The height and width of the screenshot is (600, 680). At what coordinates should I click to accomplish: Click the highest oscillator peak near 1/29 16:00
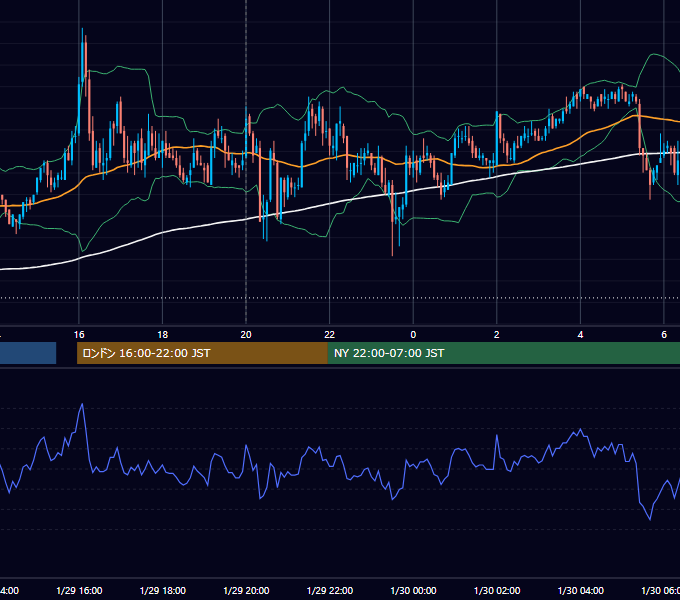click(82, 404)
